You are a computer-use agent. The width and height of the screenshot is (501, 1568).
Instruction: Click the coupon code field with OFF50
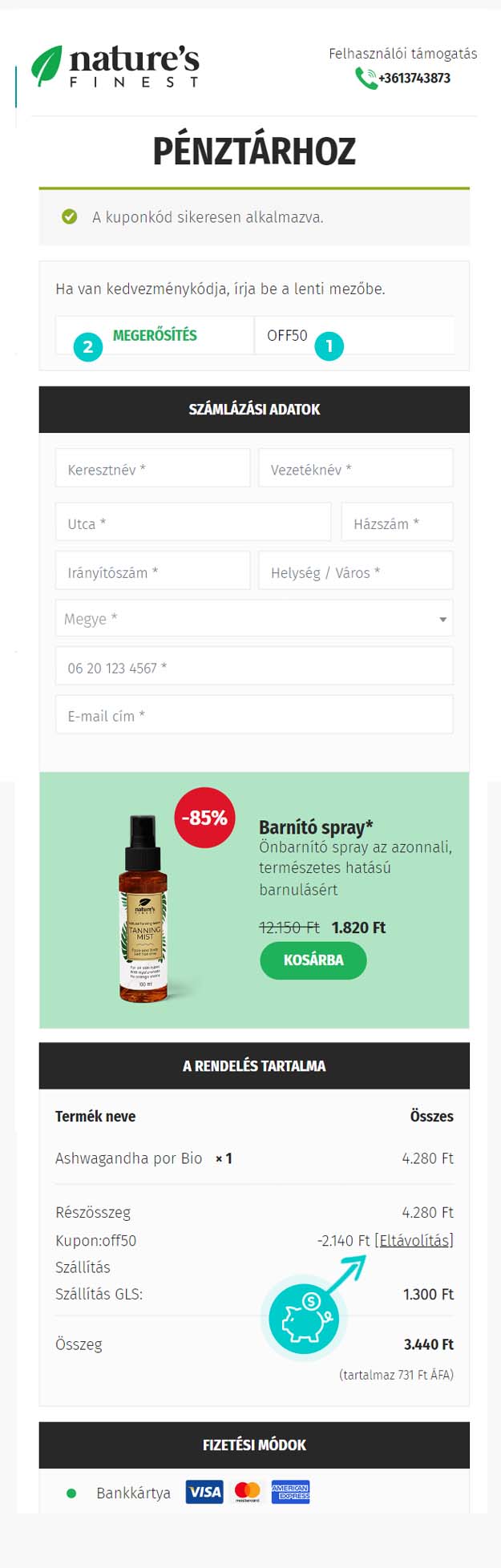click(354, 335)
